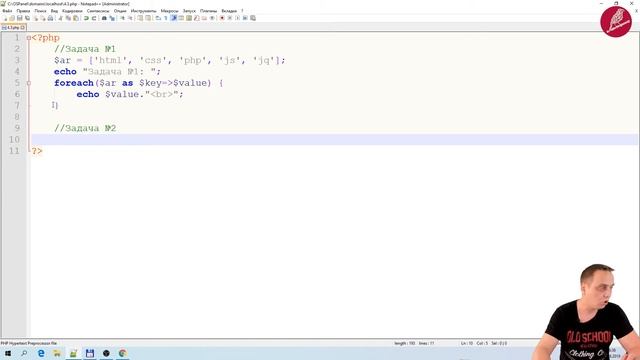Open the Function List panel icon

(197, 18)
